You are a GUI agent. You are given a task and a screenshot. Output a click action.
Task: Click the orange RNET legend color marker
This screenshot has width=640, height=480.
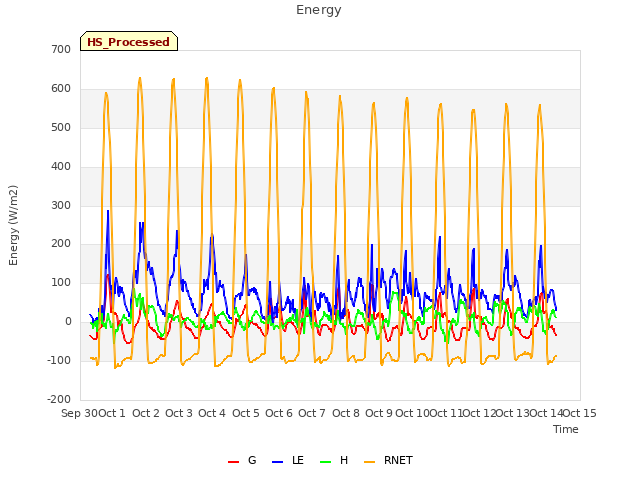tap(369, 462)
